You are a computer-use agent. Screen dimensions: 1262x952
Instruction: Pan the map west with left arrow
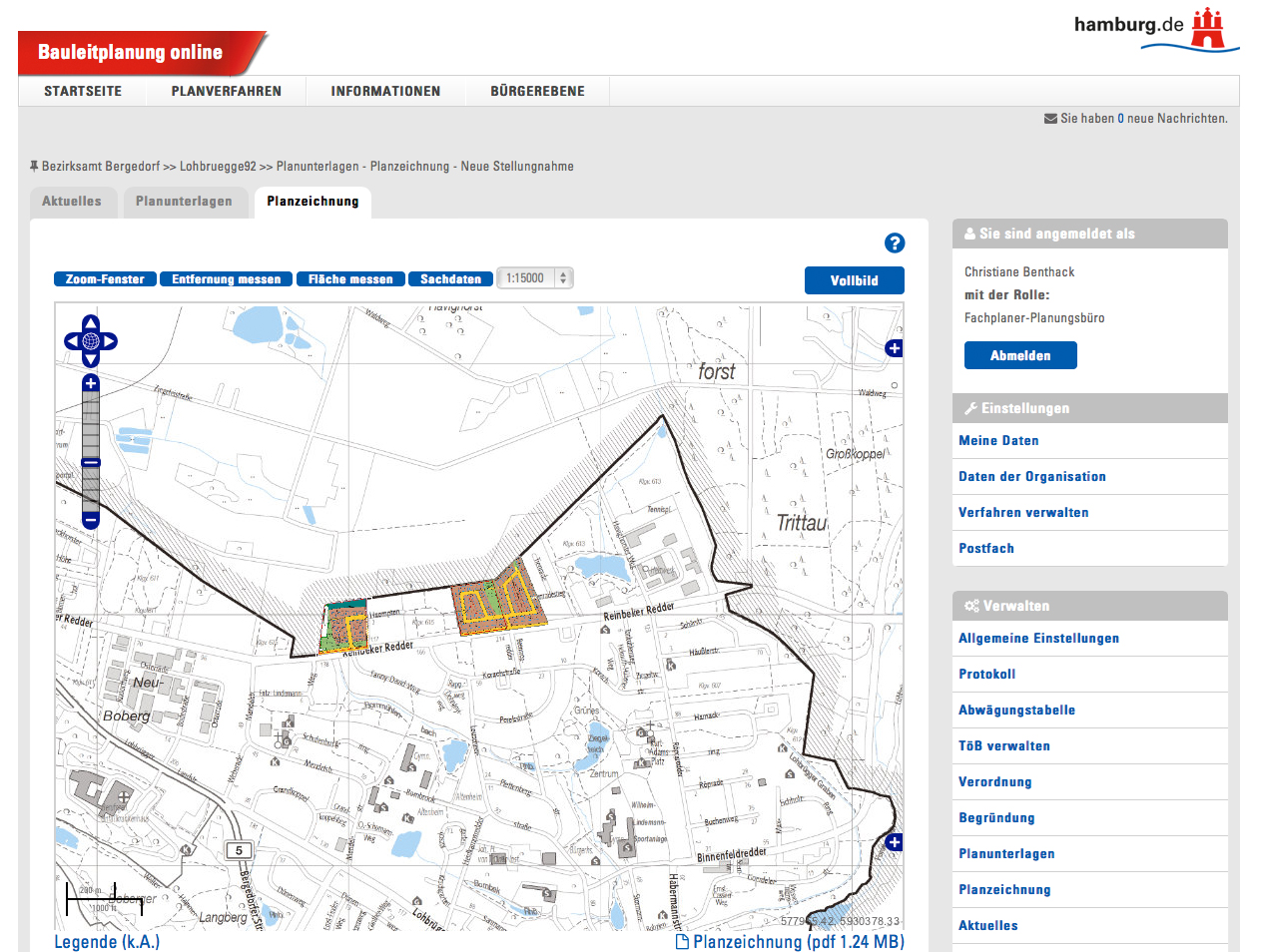click(x=72, y=341)
